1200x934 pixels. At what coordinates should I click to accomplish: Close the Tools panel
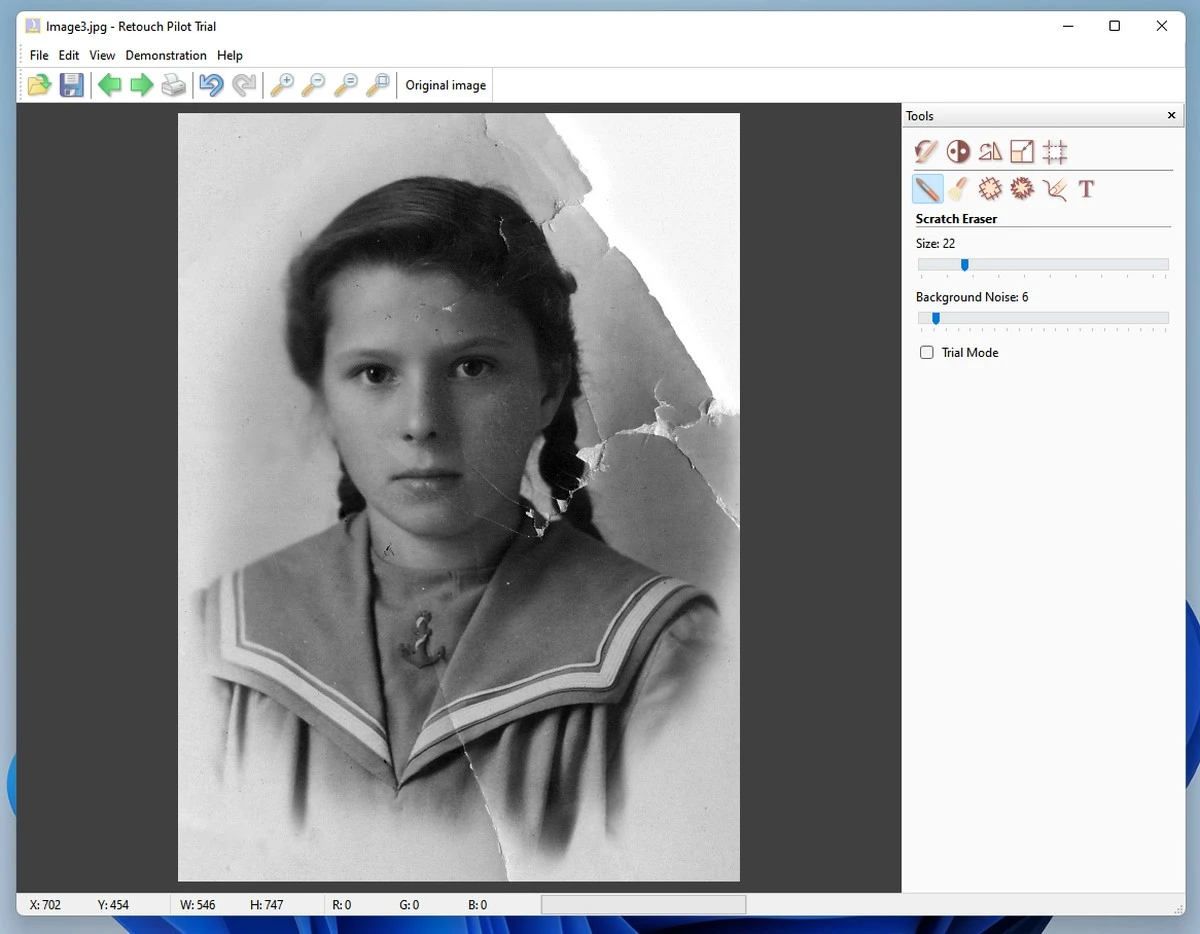[1170, 115]
